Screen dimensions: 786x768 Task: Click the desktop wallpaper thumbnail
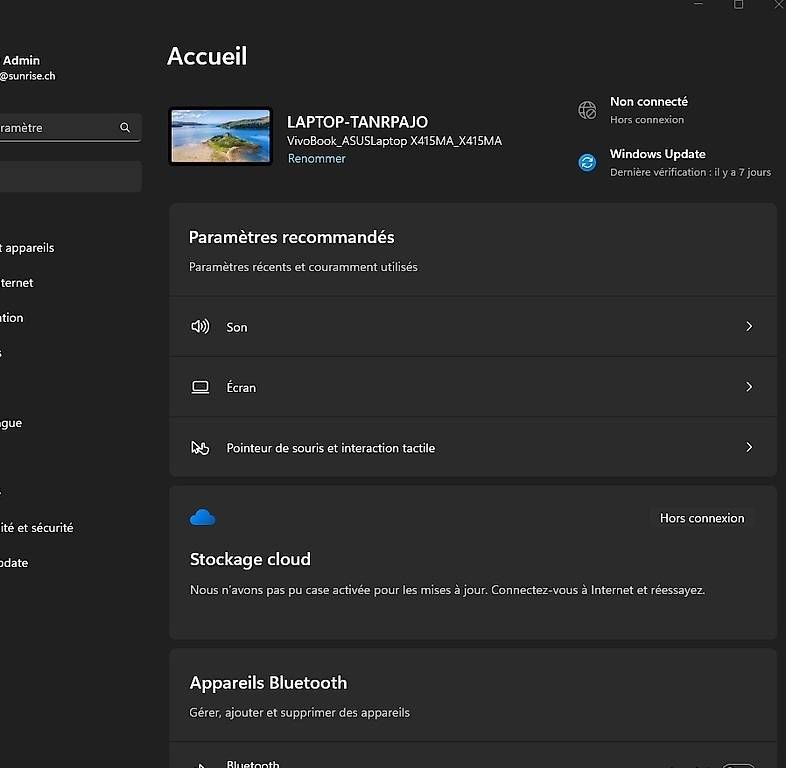[x=221, y=136]
